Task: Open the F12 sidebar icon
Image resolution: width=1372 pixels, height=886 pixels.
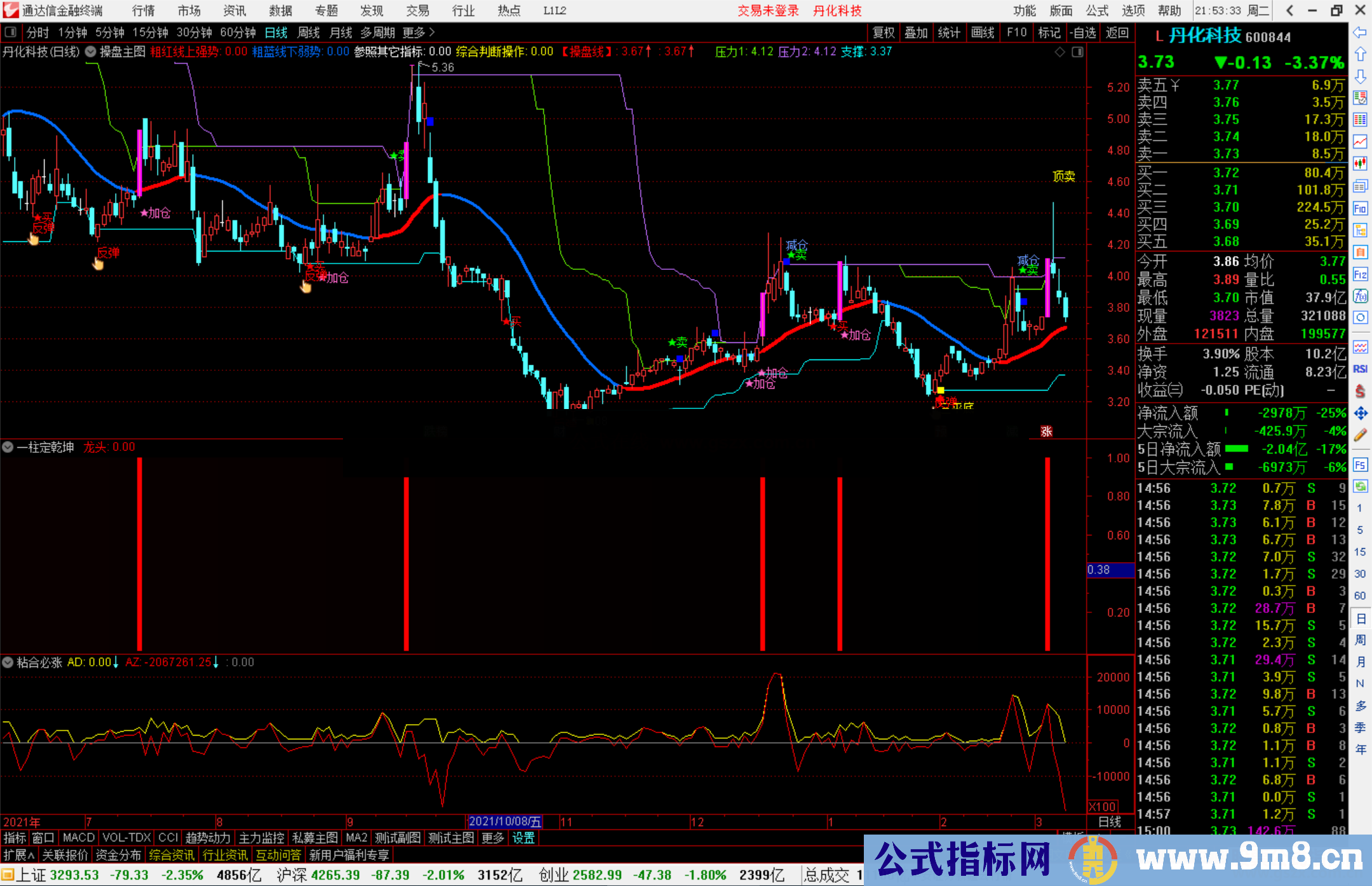Action: pos(1360,274)
